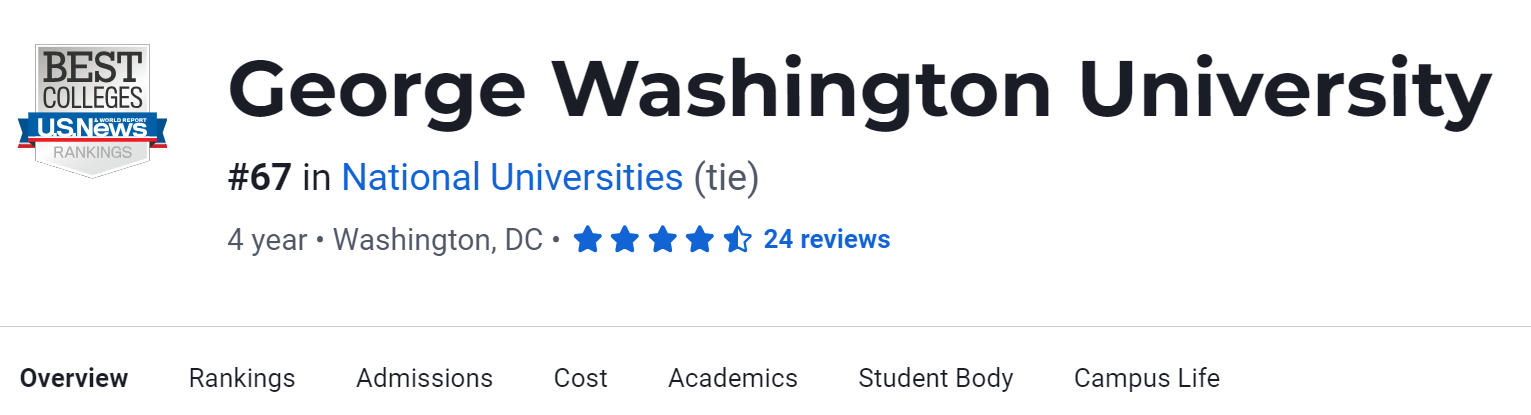Open the Cost tab
The height and width of the screenshot is (415, 1531).
click(x=580, y=378)
